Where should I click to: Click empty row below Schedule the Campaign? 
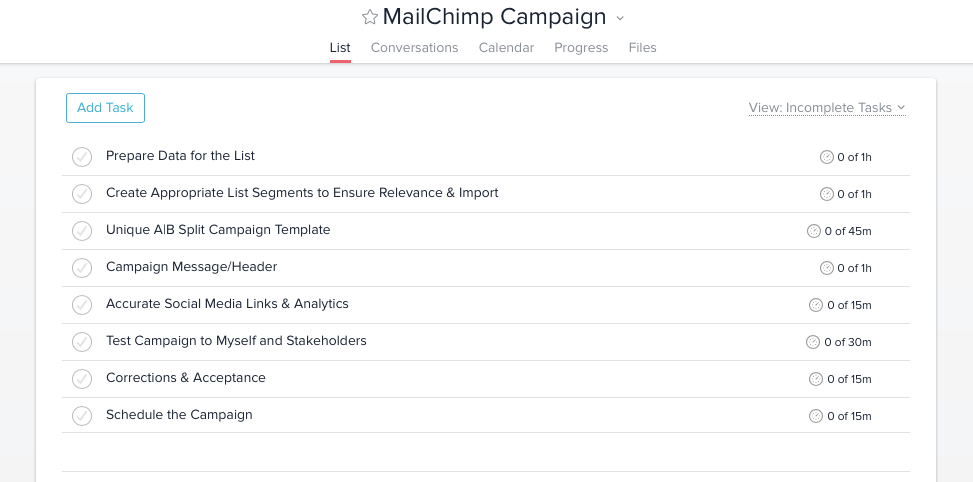(x=486, y=452)
